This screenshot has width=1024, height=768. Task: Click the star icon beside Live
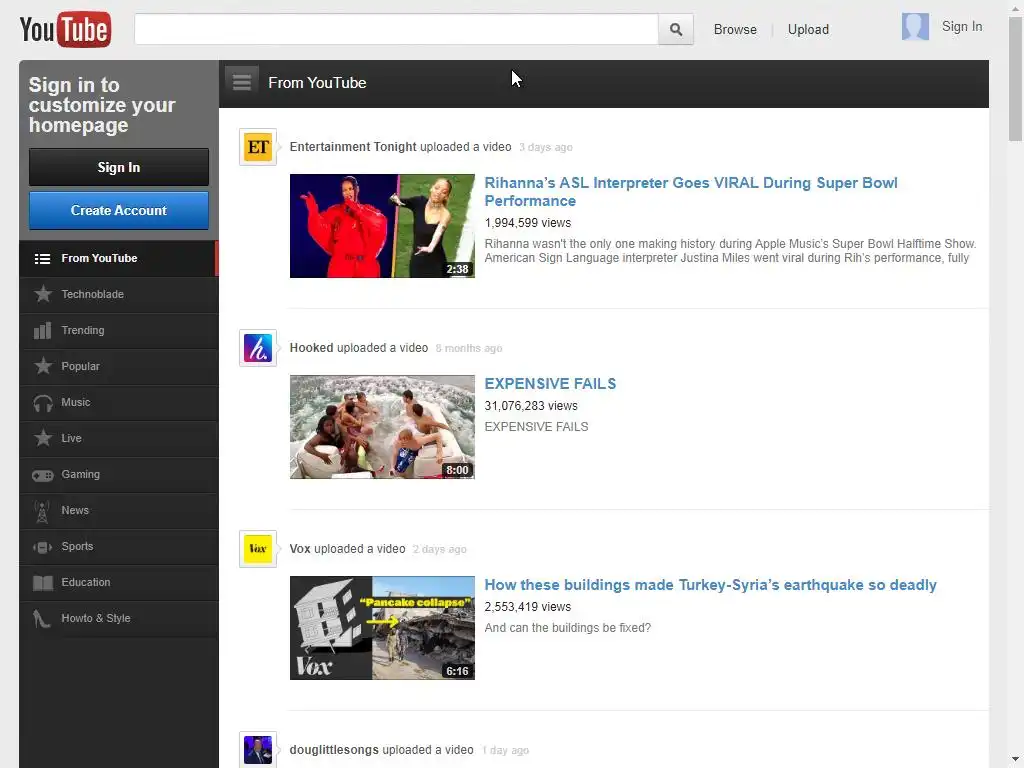coord(43,438)
